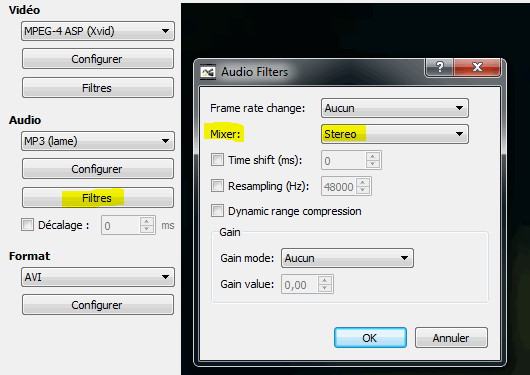530x375 pixels.
Task: Enable the Resampling (Hz) checkbox
Action: point(217,185)
